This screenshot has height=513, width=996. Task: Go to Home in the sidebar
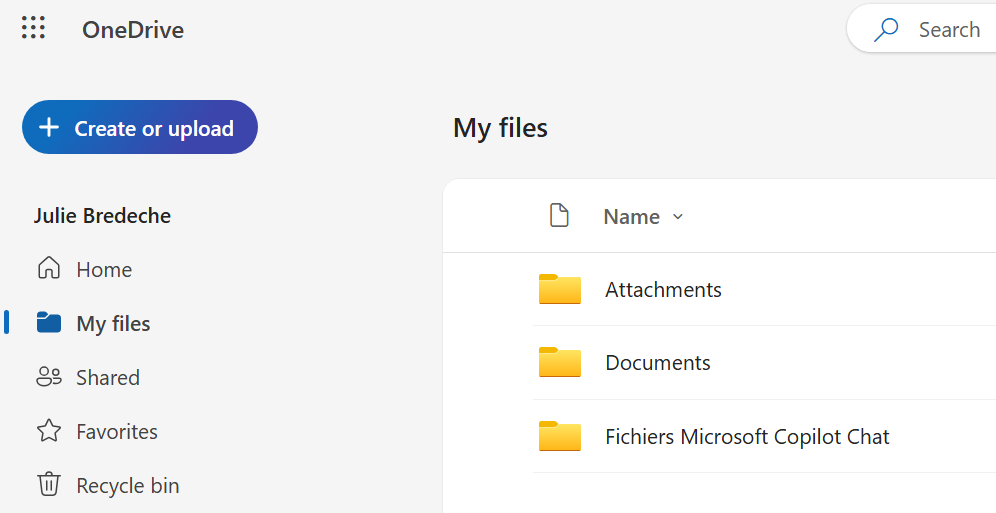pos(104,270)
